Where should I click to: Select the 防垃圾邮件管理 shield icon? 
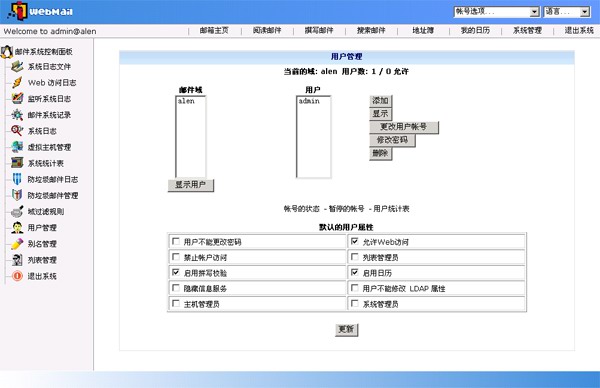(17, 195)
